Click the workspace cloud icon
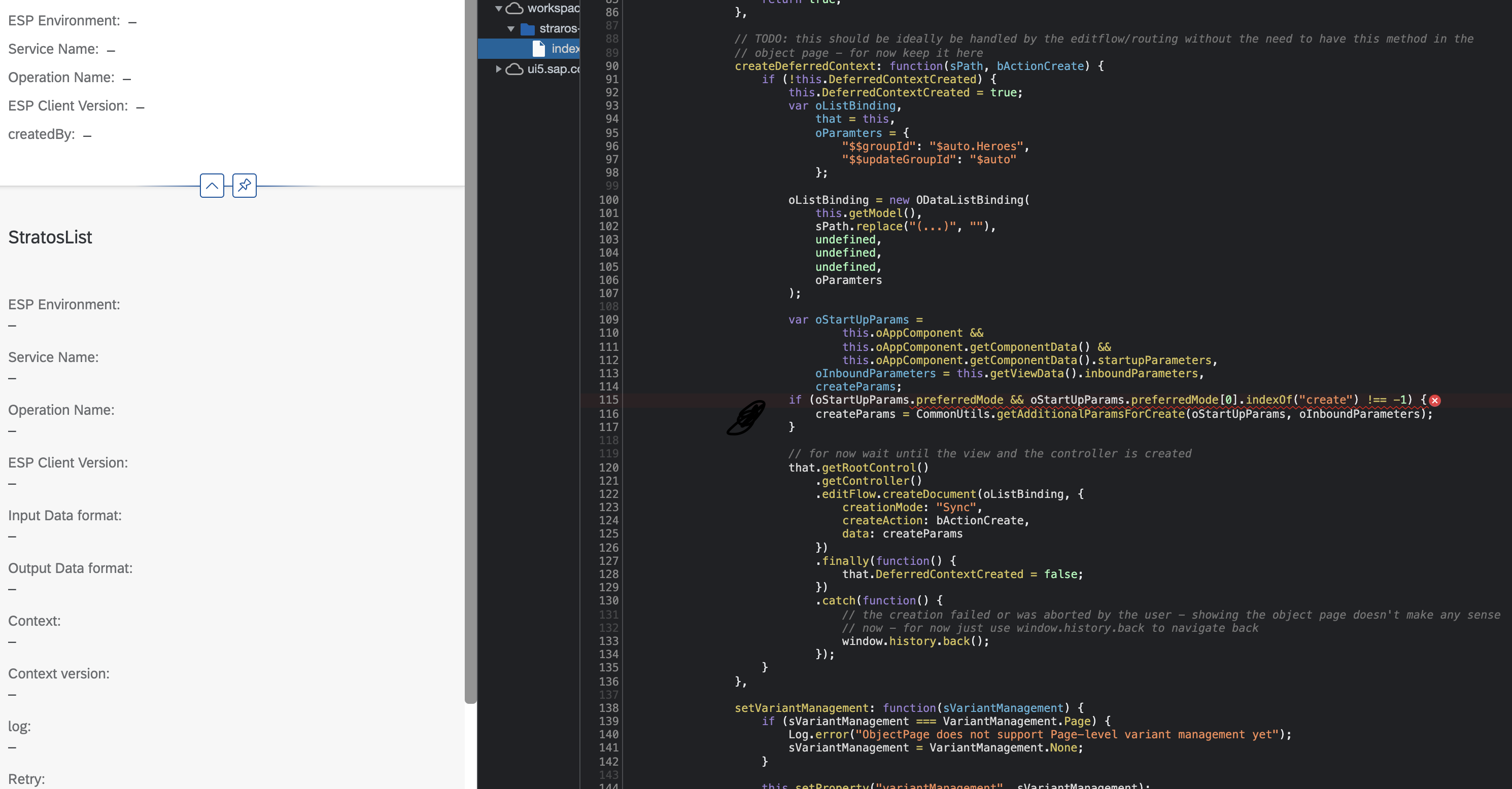Image resolution: width=1512 pixels, height=789 pixels. [514, 8]
